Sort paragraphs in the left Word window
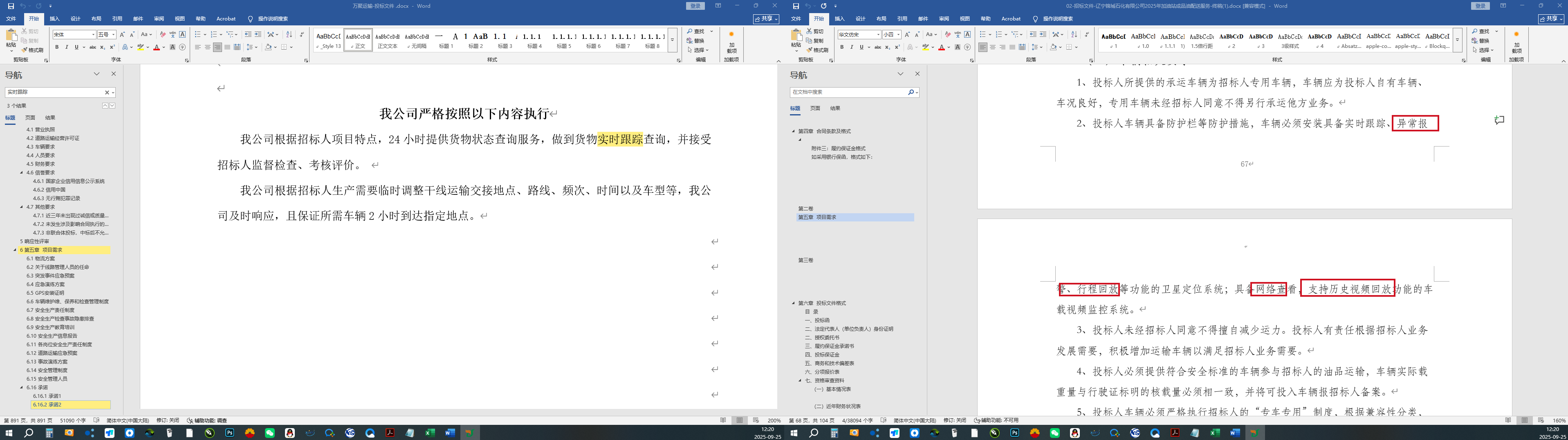Image resolution: width=1568 pixels, height=440 pixels. pos(289,35)
